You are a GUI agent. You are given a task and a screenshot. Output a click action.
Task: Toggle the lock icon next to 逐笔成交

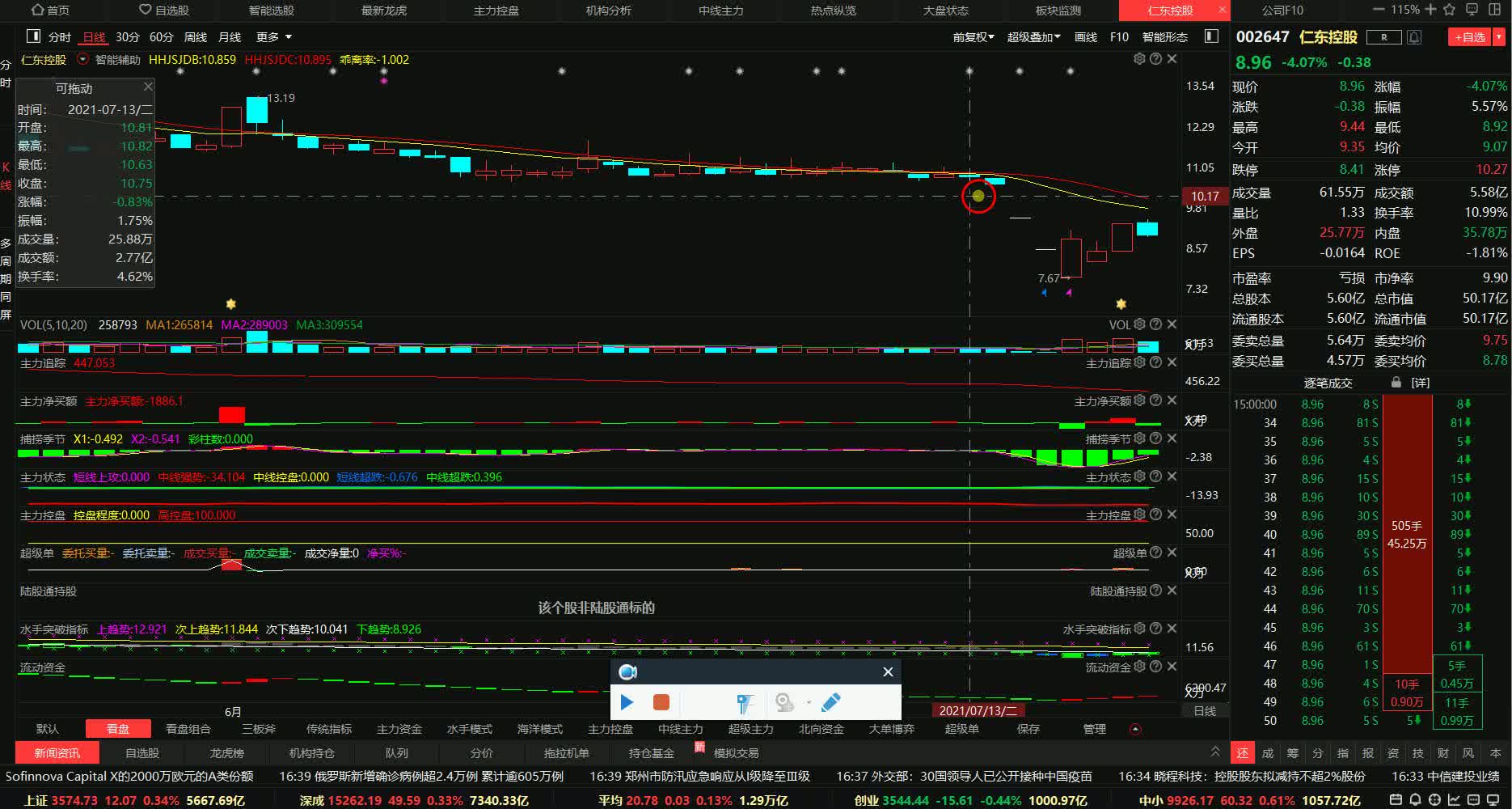coord(1396,382)
